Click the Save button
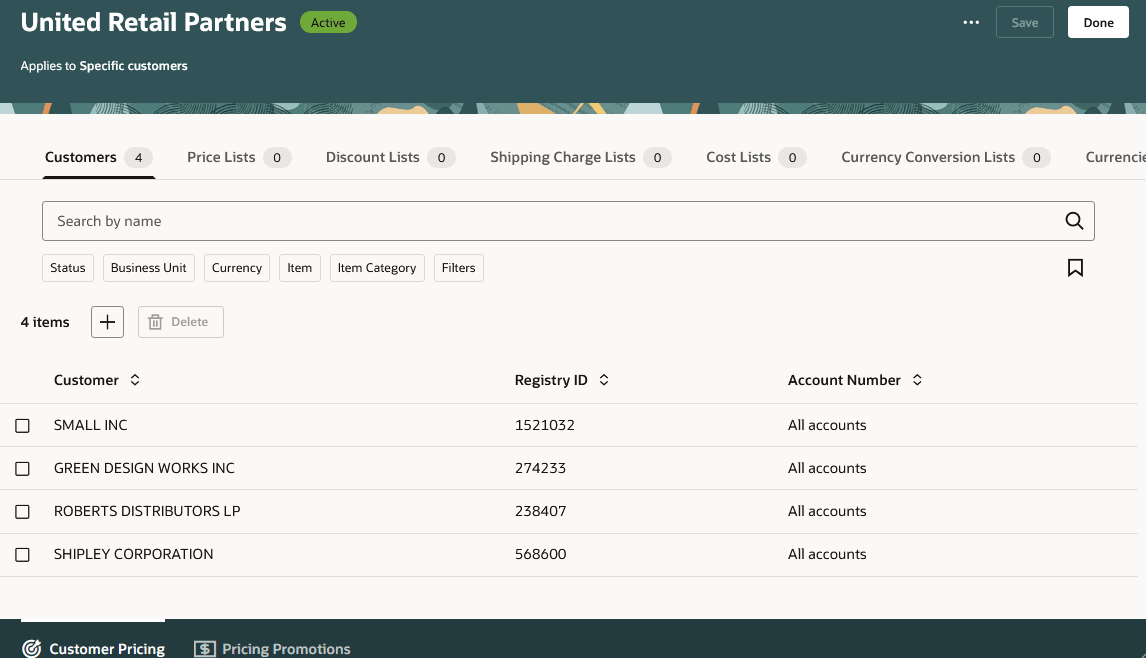 coord(1025,23)
